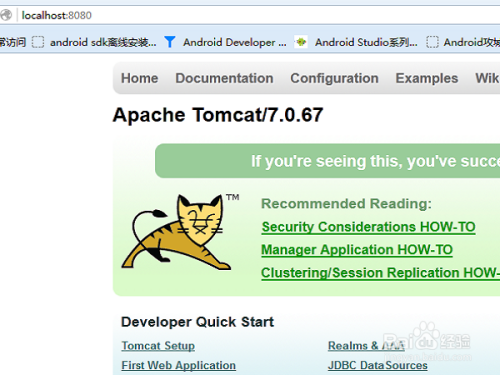
Task: Open Manager Application HOW-TO link
Action: tap(357, 250)
